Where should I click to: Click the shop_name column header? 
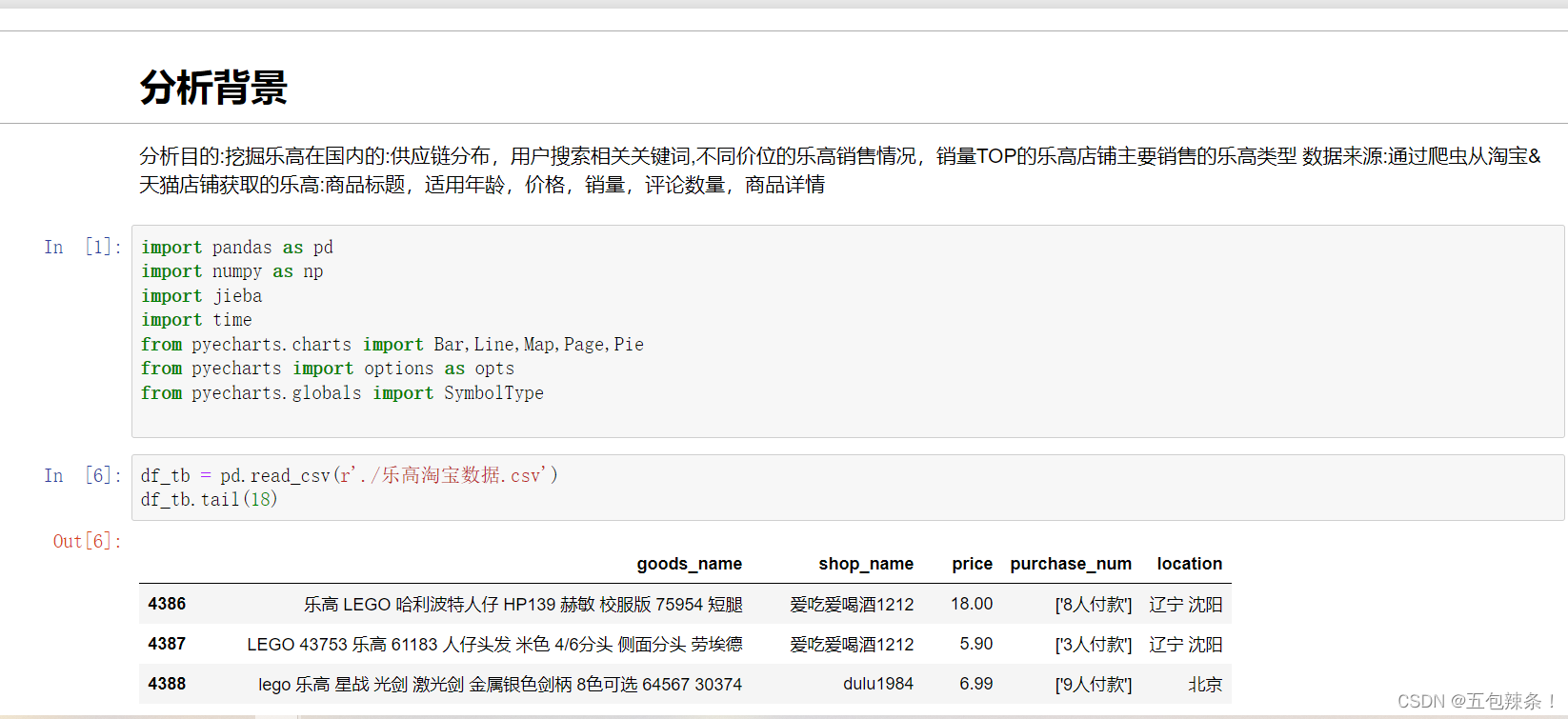(866, 564)
